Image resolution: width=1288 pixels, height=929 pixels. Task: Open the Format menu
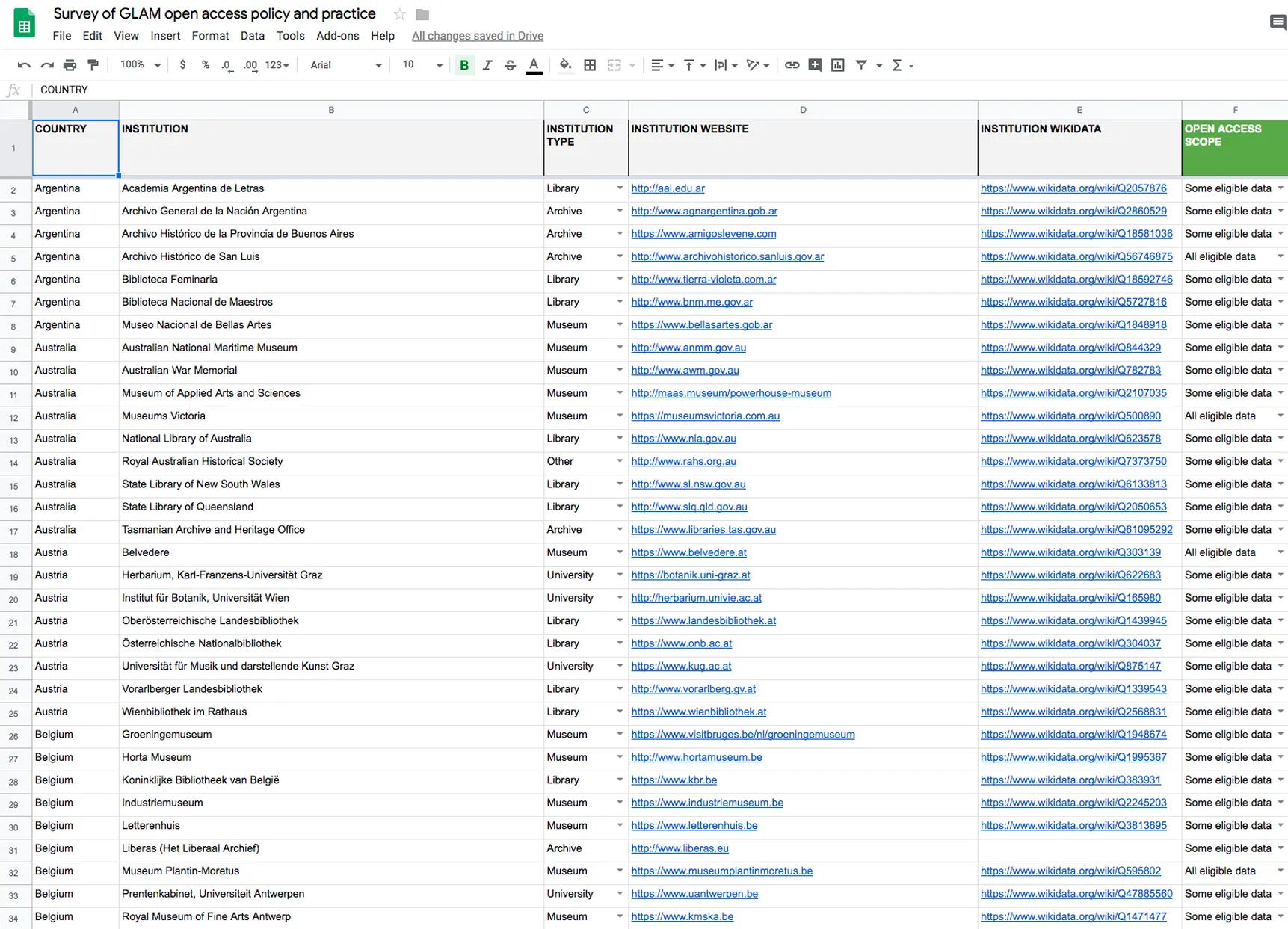[210, 36]
